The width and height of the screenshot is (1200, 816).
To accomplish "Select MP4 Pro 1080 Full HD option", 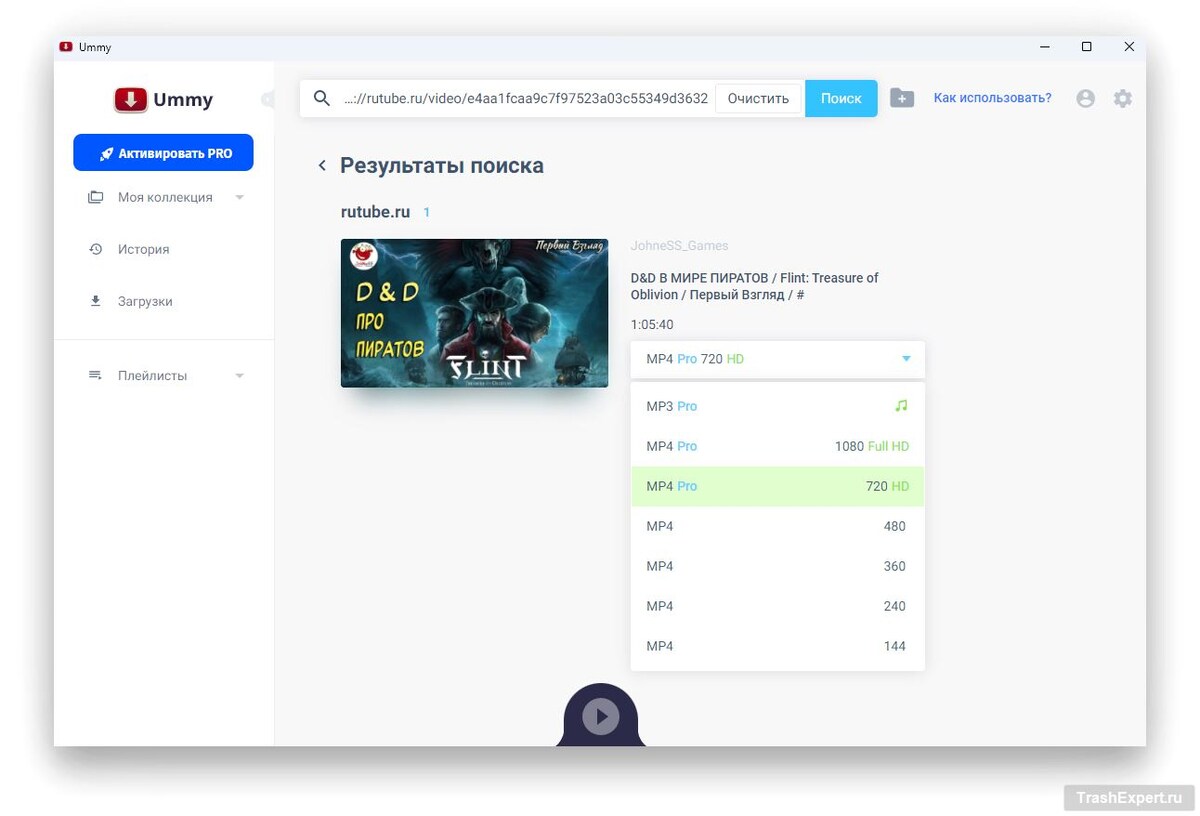I will point(778,446).
